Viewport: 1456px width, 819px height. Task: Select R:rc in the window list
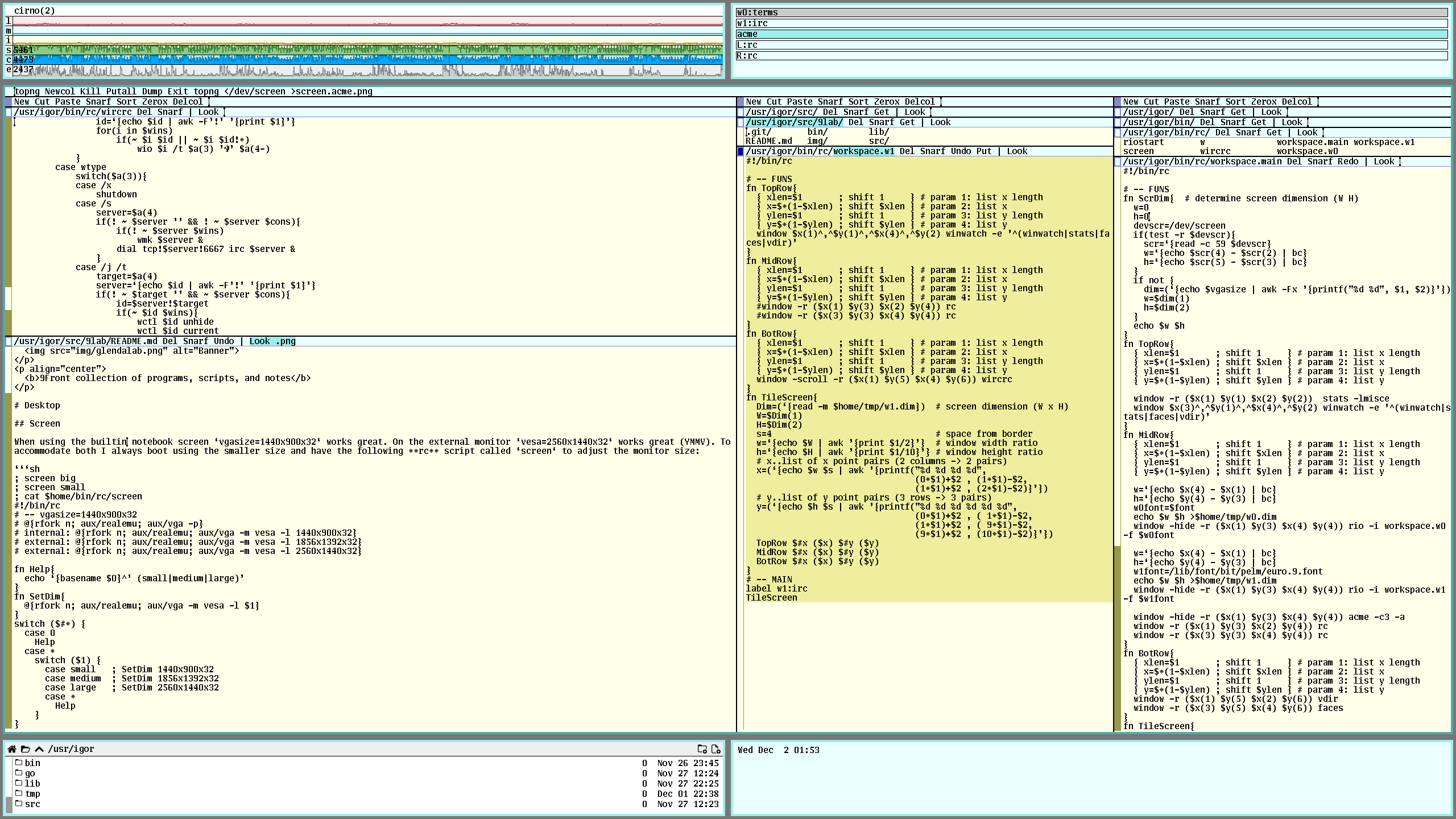pos(1091,56)
